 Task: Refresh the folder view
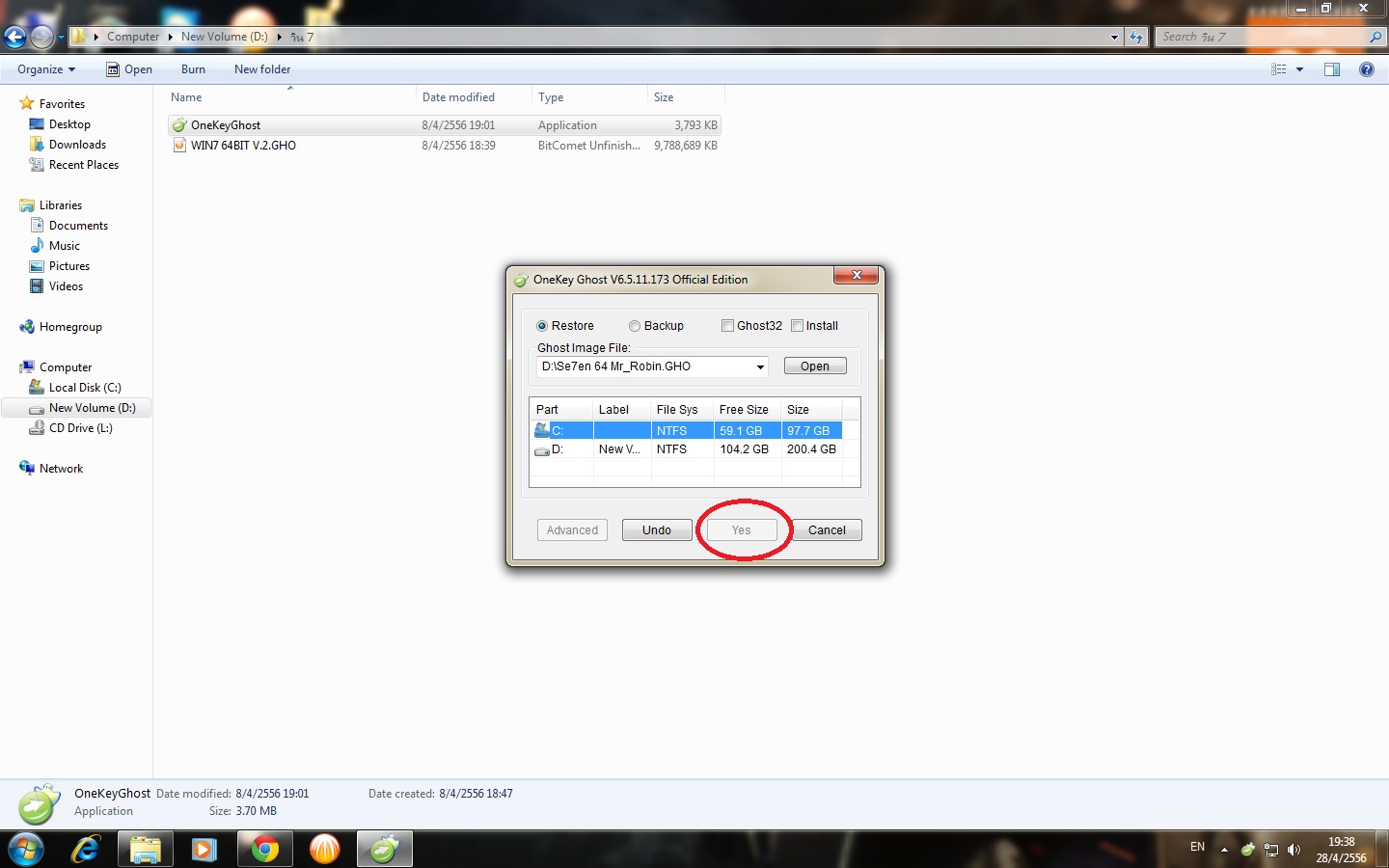pyautogui.click(x=1136, y=37)
